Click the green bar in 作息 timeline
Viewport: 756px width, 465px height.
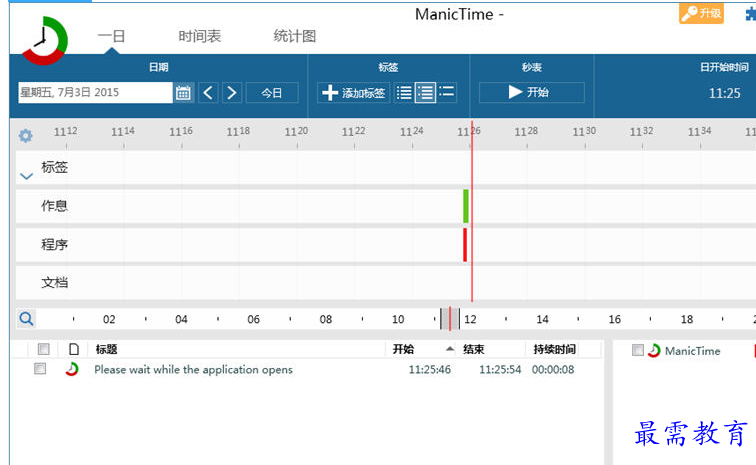pos(466,206)
